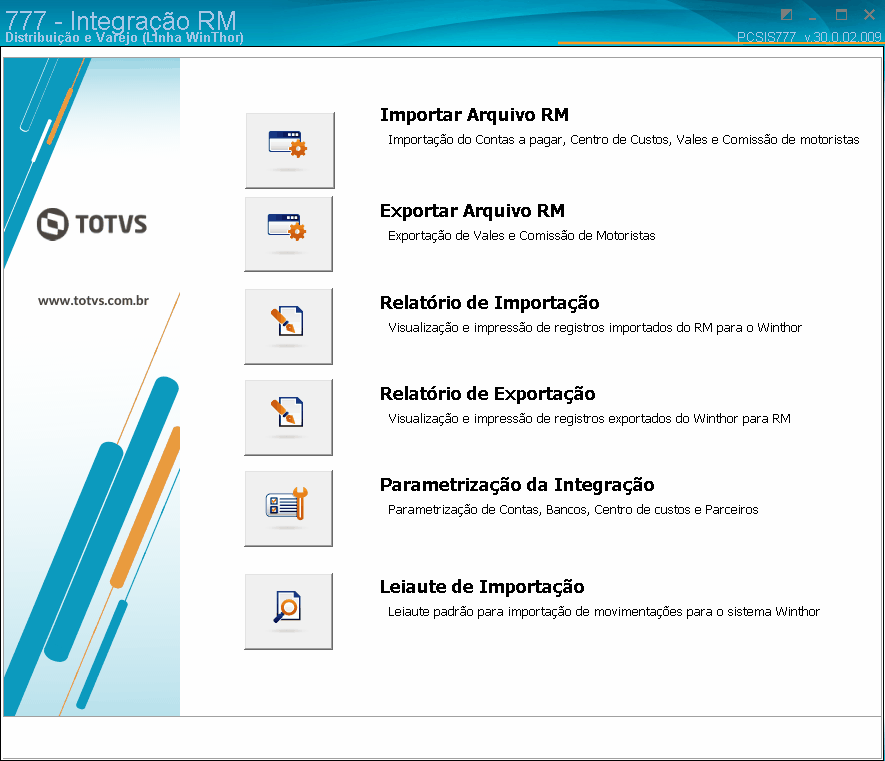This screenshot has width=885, height=761.
Task: Open the Parametrização da Integração icon button
Action: pyautogui.click(x=288, y=508)
